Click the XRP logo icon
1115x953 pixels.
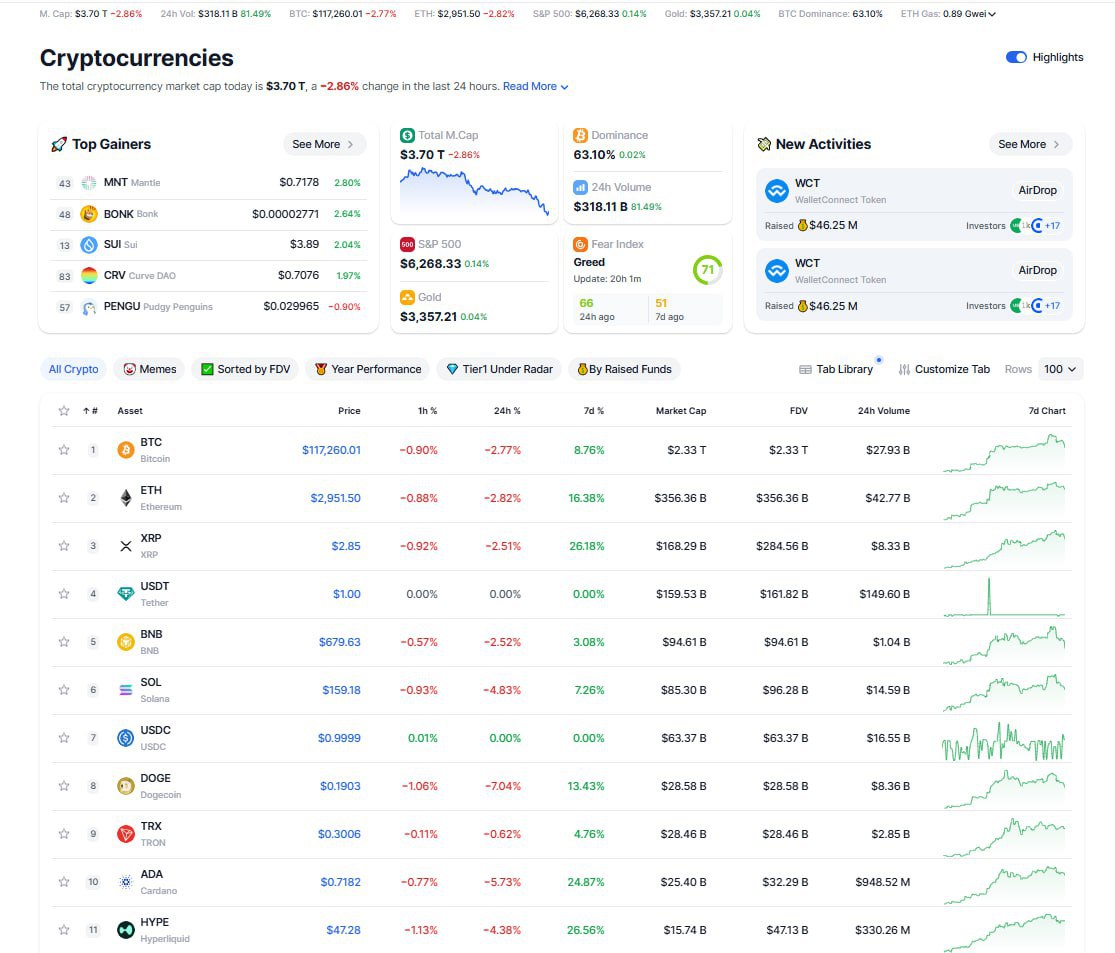[126, 546]
